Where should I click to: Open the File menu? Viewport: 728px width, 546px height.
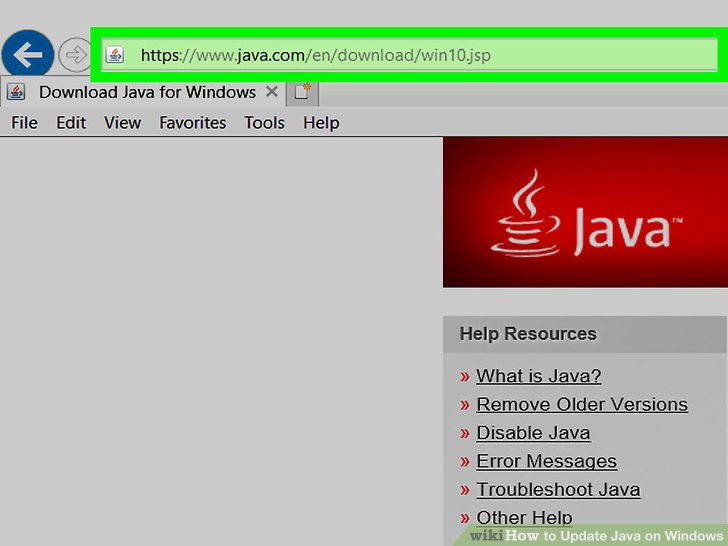[x=24, y=122]
